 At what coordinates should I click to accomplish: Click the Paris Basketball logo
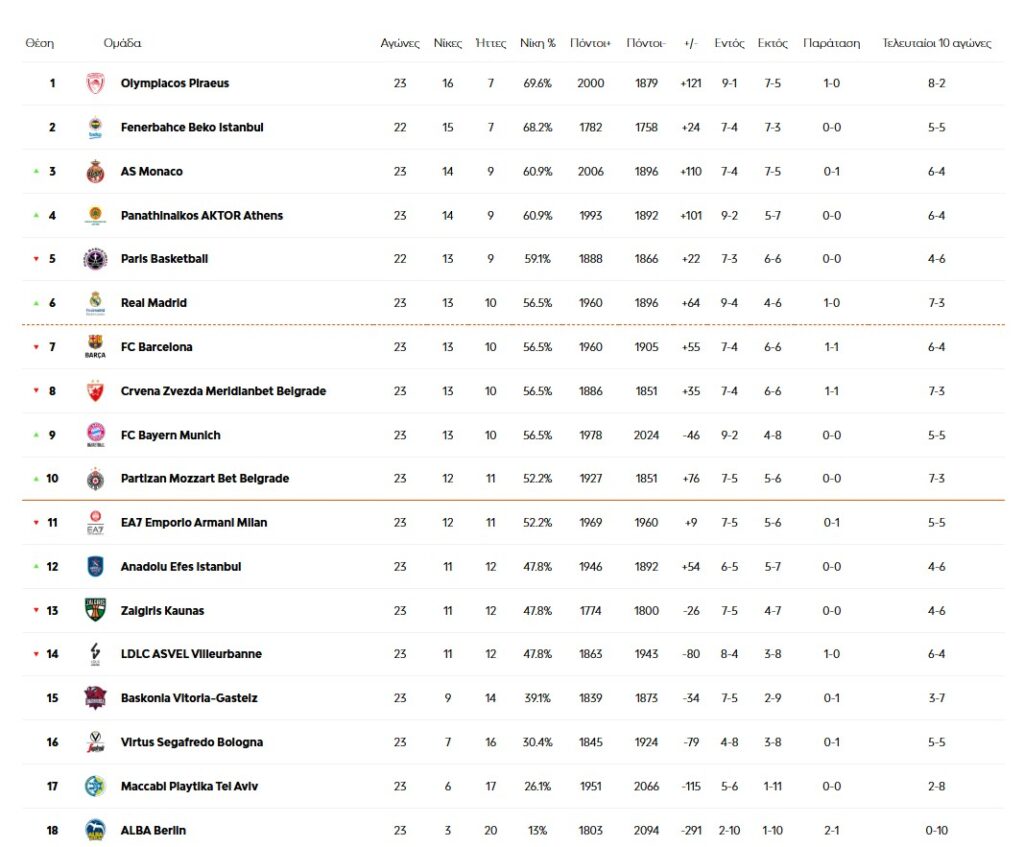coord(95,259)
